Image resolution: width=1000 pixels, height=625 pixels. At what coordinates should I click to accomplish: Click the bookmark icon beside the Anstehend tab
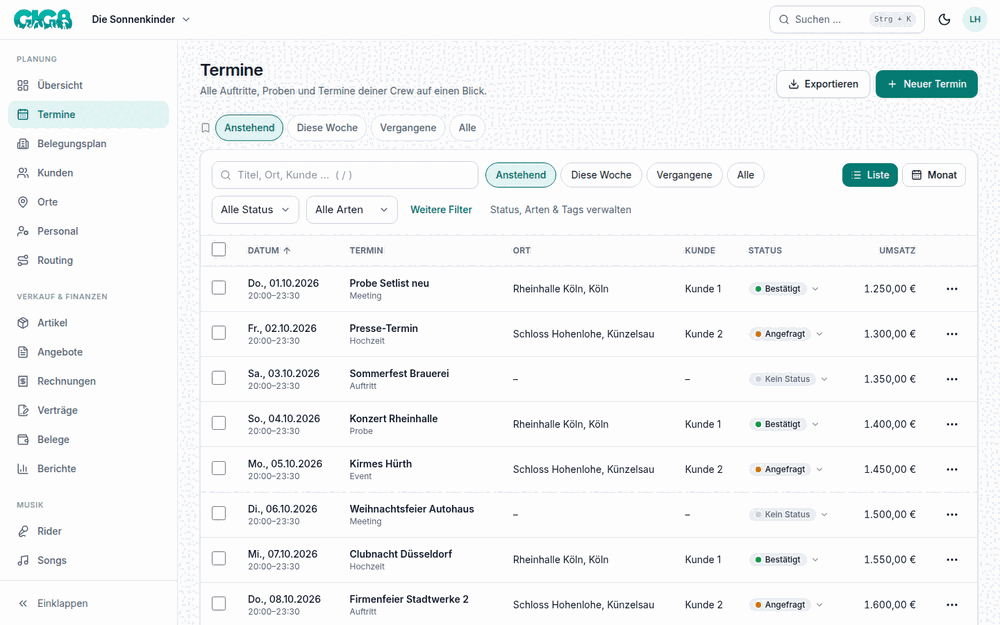pyautogui.click(x=205, y=128)
